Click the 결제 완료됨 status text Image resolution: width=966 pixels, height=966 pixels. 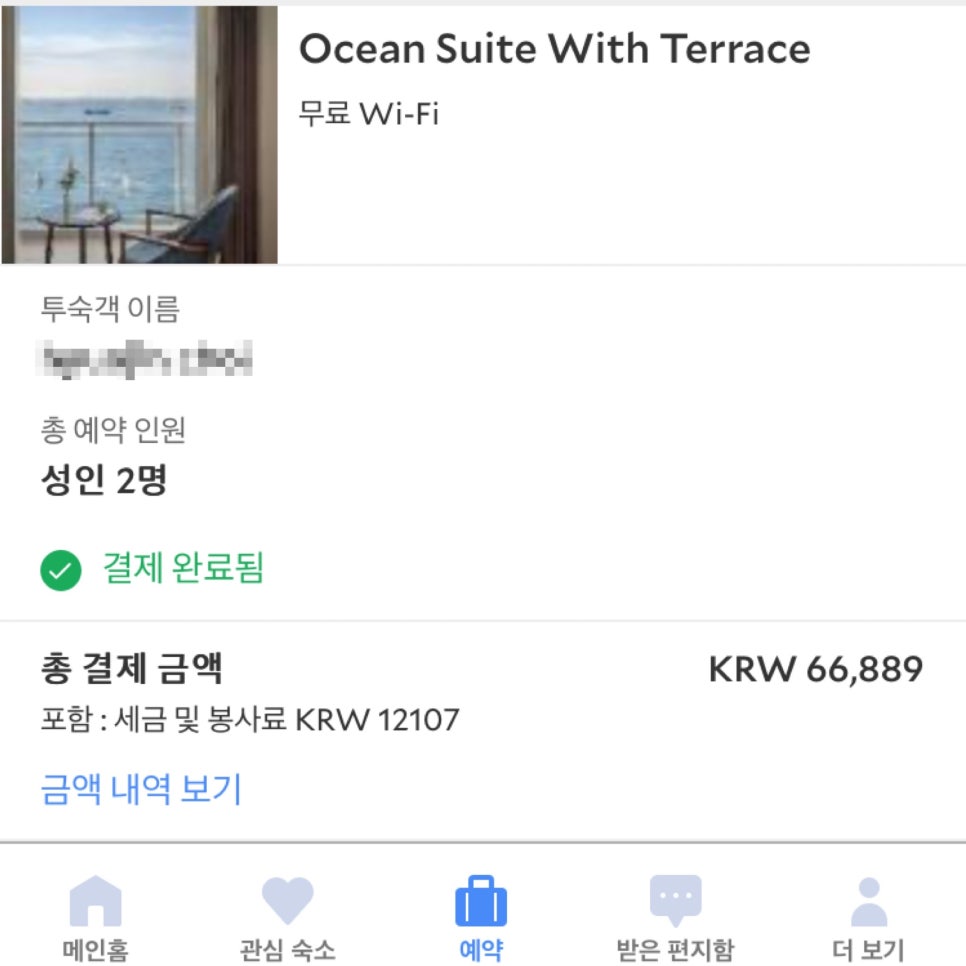pos(183,569)
